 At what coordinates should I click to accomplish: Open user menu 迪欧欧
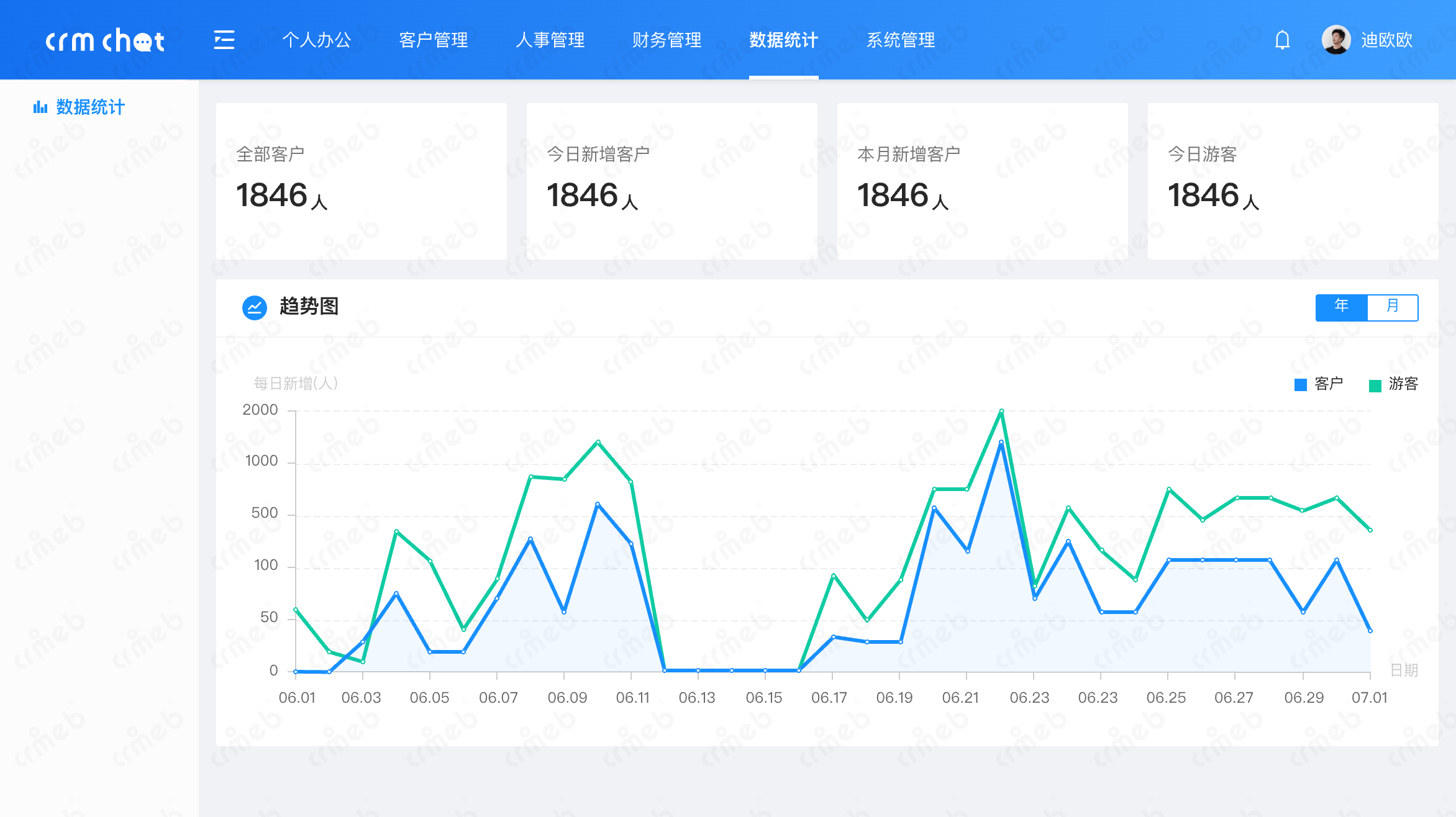click(x=1386, y=40)
